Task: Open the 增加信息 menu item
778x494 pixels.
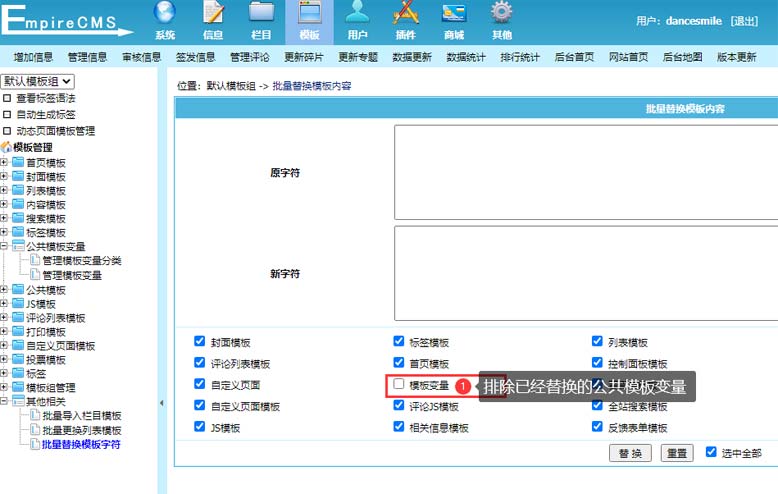Action: (x=33, y=57)
